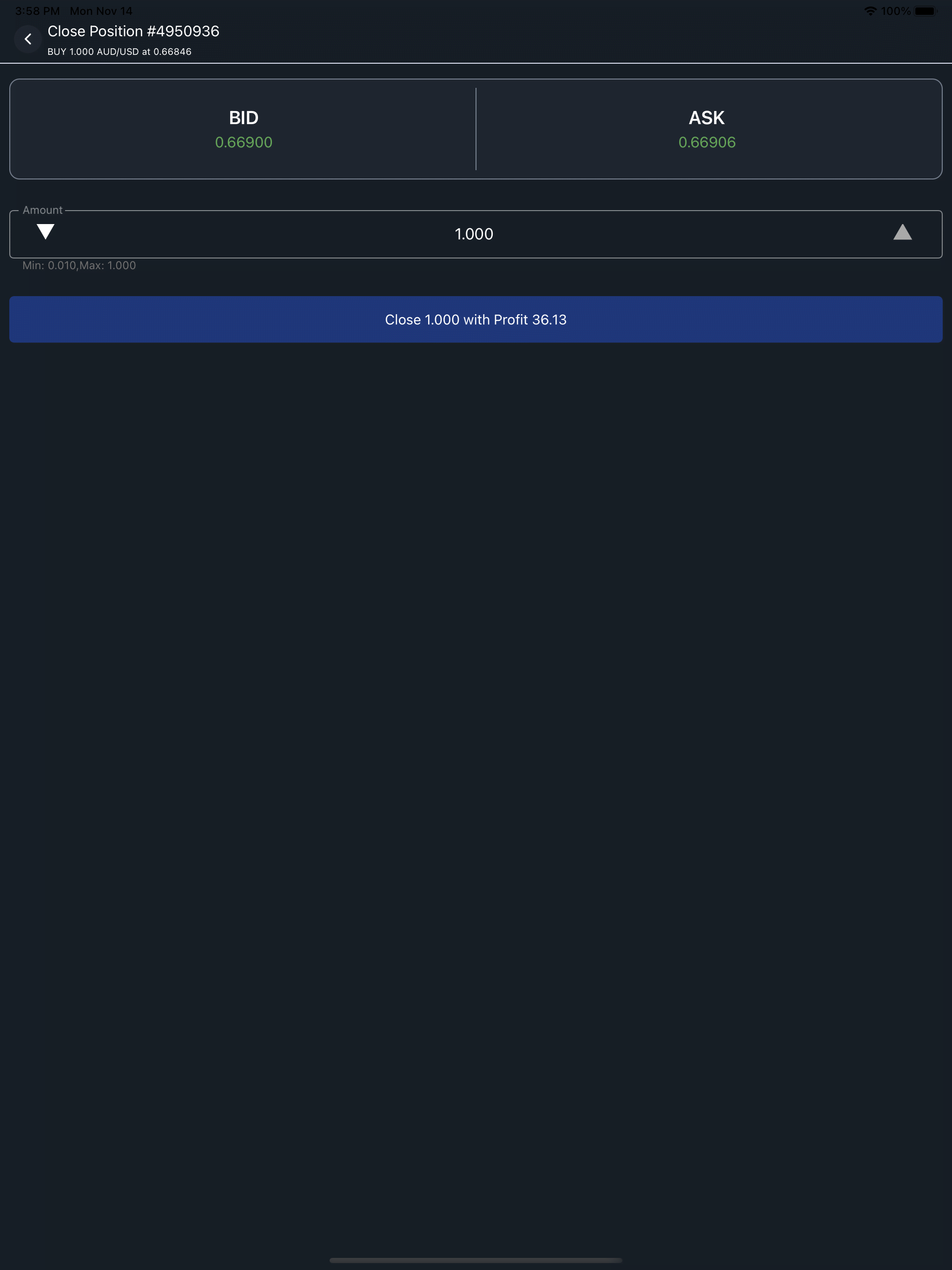Go back using the back arrow
952x1270 pixels.
(x=27, y=39)
